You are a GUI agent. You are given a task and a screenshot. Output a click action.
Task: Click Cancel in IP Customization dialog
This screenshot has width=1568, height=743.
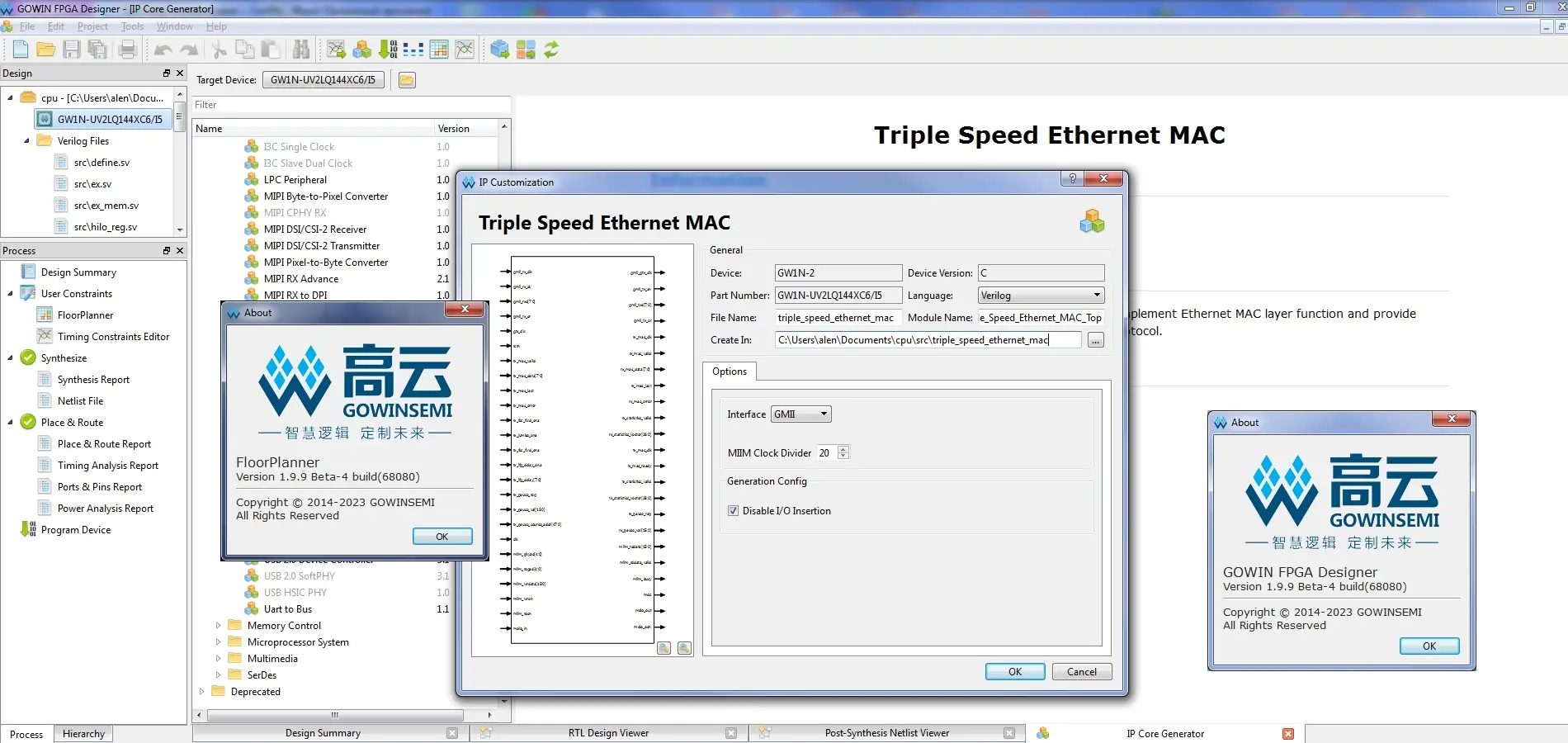1082,672
